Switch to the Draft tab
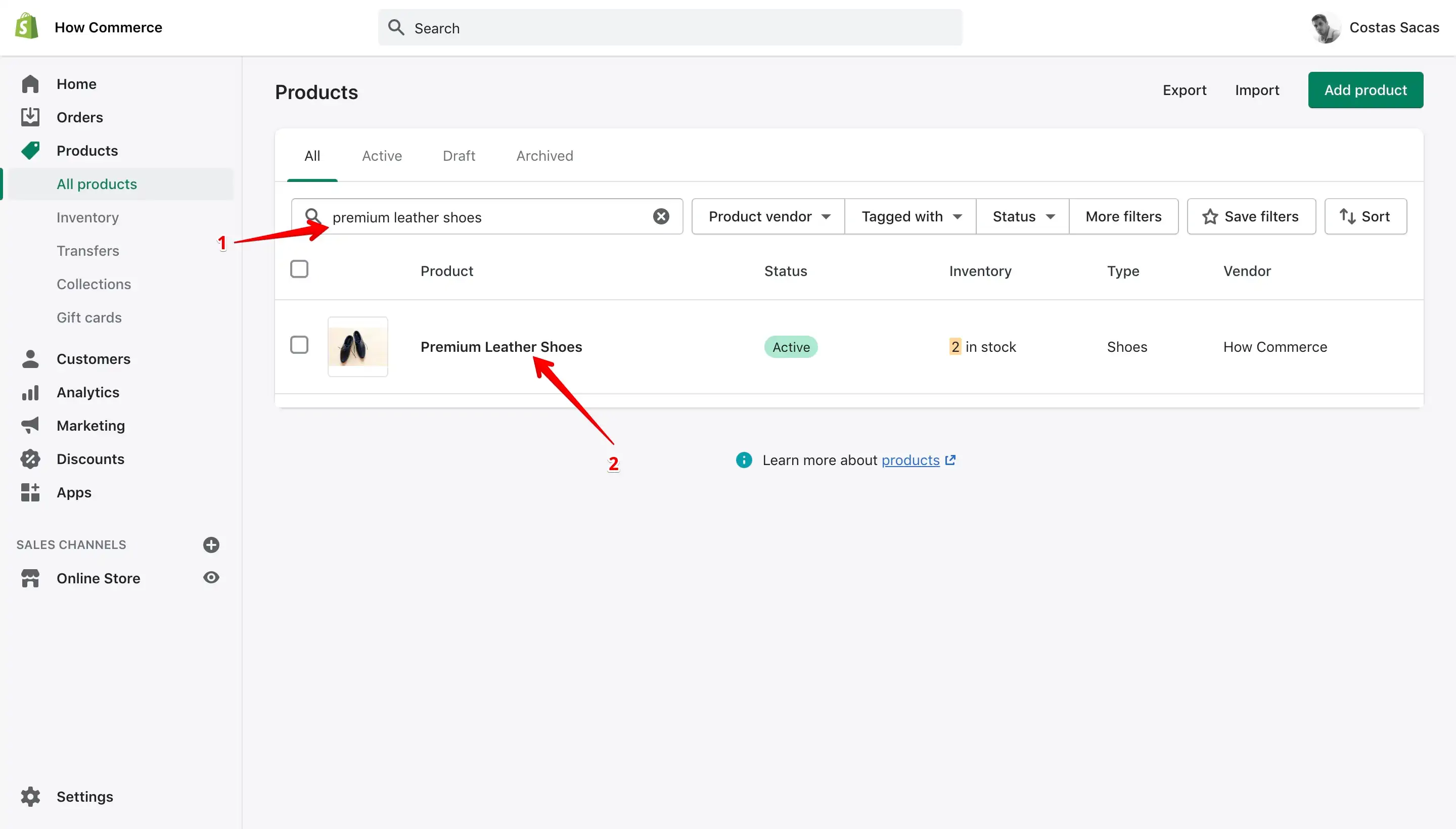Image resolution: width=1456 pixels, height=829 pixels. tap(459, 156)
